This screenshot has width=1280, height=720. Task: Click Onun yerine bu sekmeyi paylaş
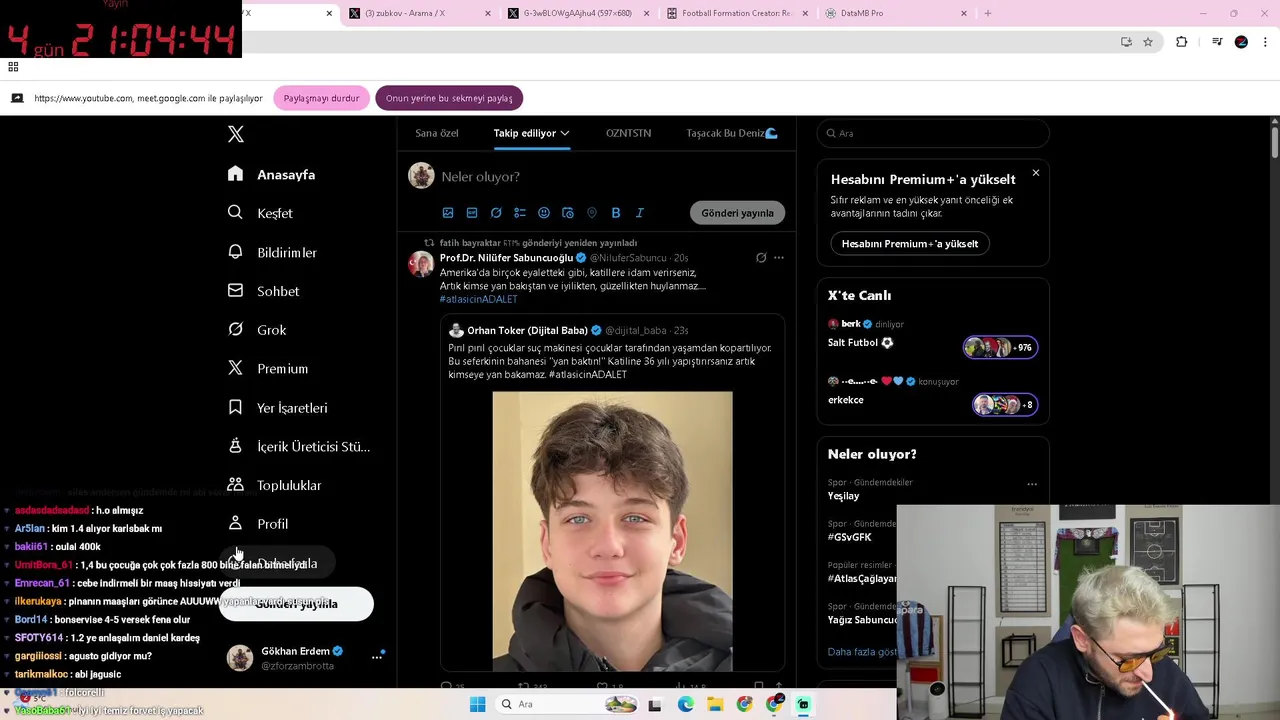[x=449, y=98]
